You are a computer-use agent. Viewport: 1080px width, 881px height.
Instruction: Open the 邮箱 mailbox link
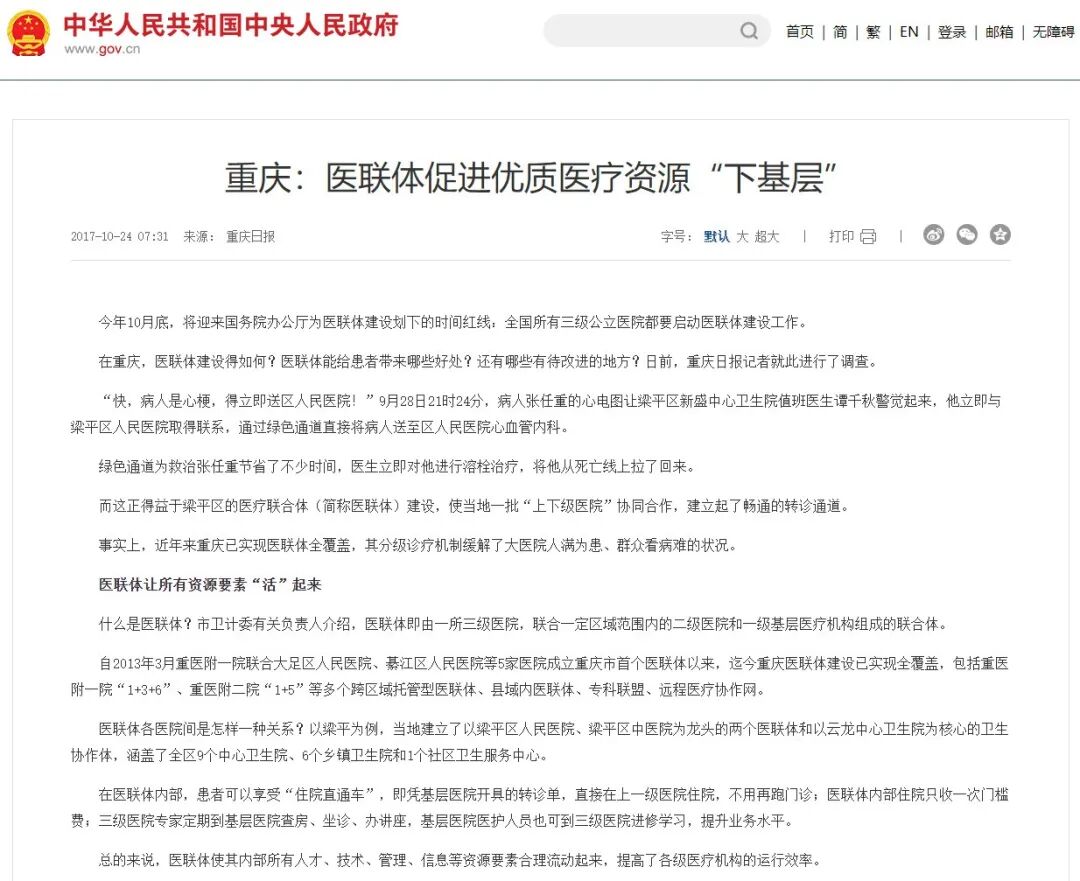(x=999, y=32)
